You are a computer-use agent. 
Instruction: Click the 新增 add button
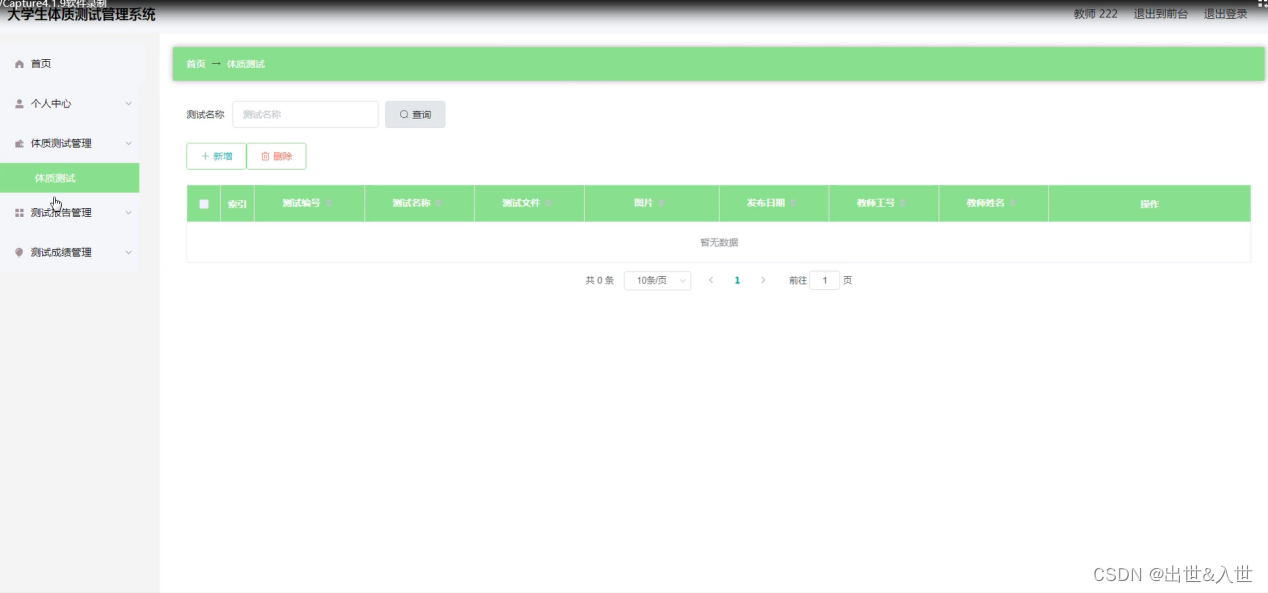(216, 156)
